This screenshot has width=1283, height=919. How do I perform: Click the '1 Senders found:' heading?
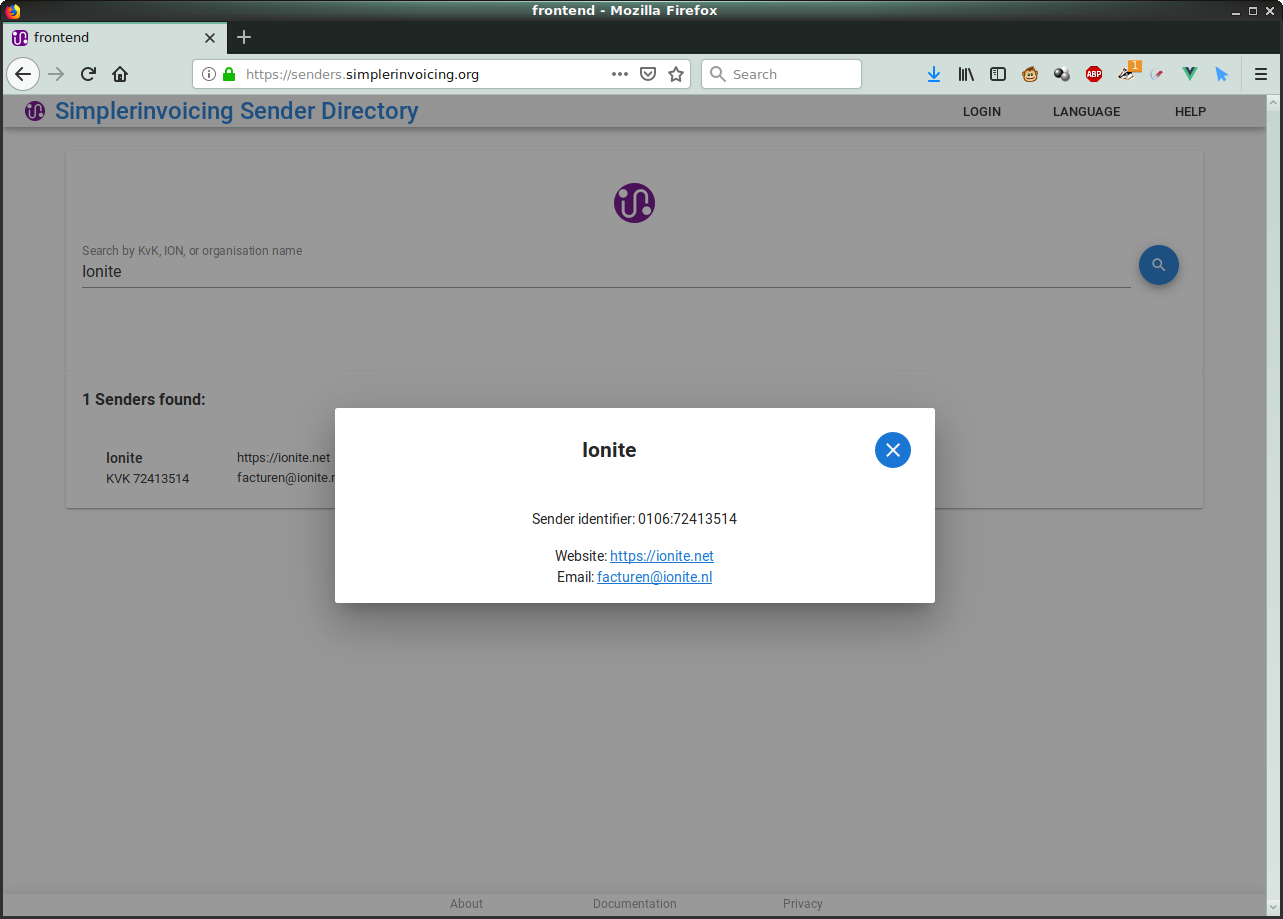(x=144, y=400)
